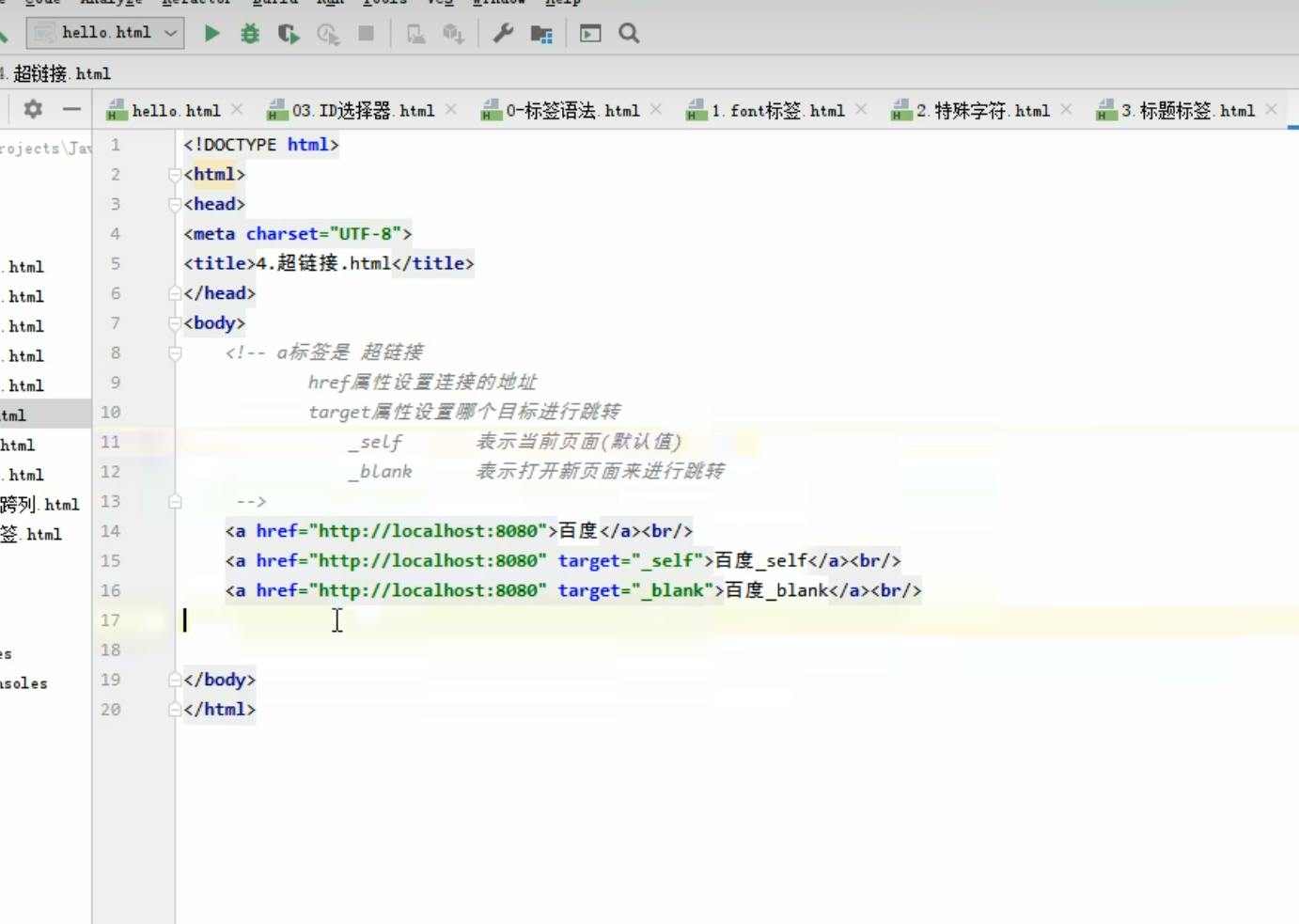Viewport: 1299px width, 924px height.
Task: Click the greyed-out cube with down arrow icon
Action: click(x=454, y=34)
